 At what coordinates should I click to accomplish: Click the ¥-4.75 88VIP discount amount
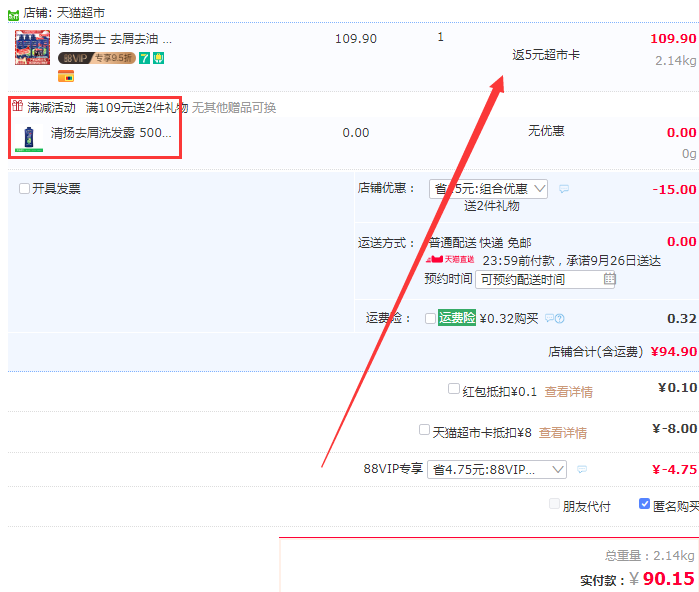674,469
